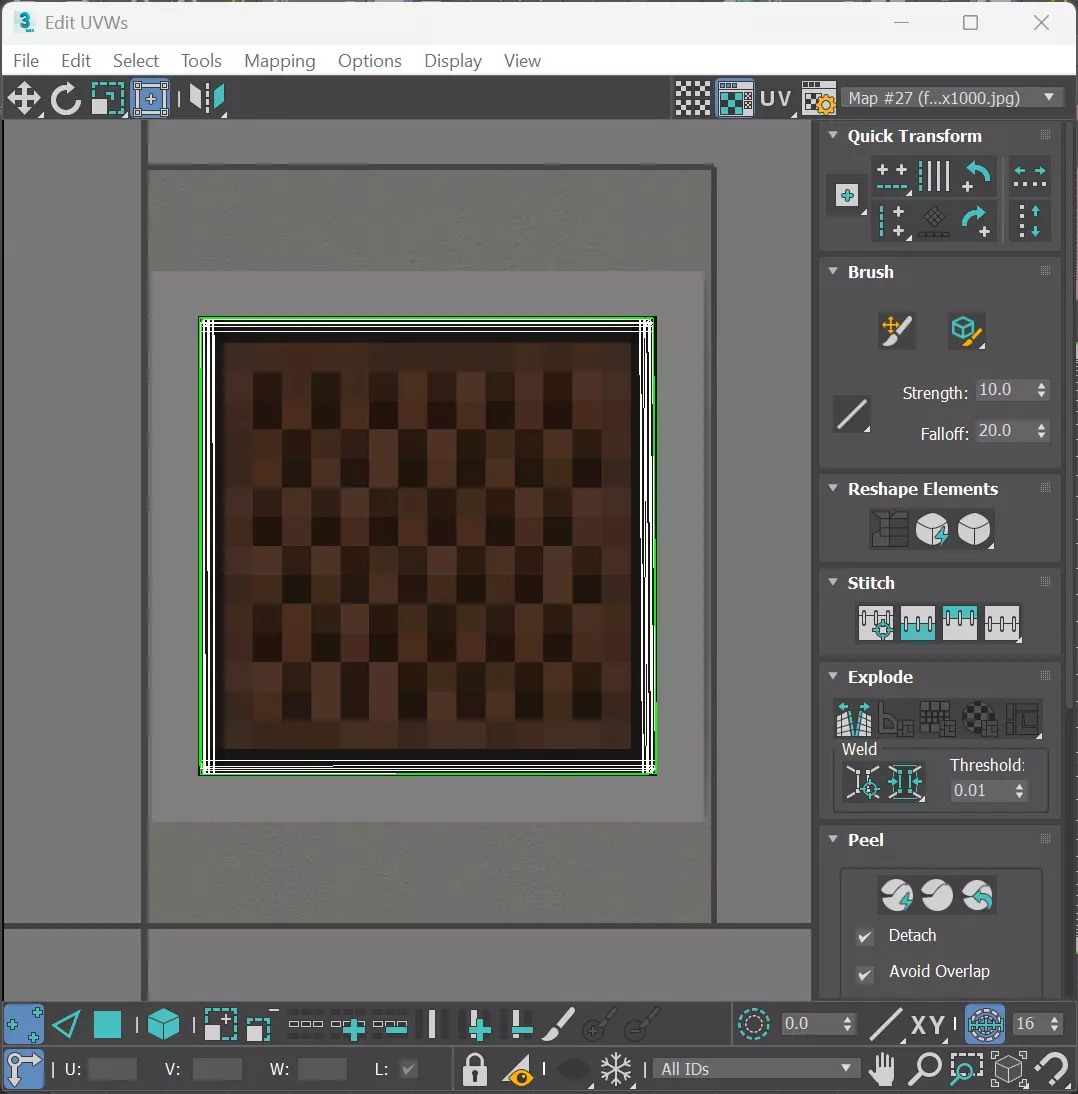
Task: Click Space Vertically icon
Action: tap(1030, 222)
